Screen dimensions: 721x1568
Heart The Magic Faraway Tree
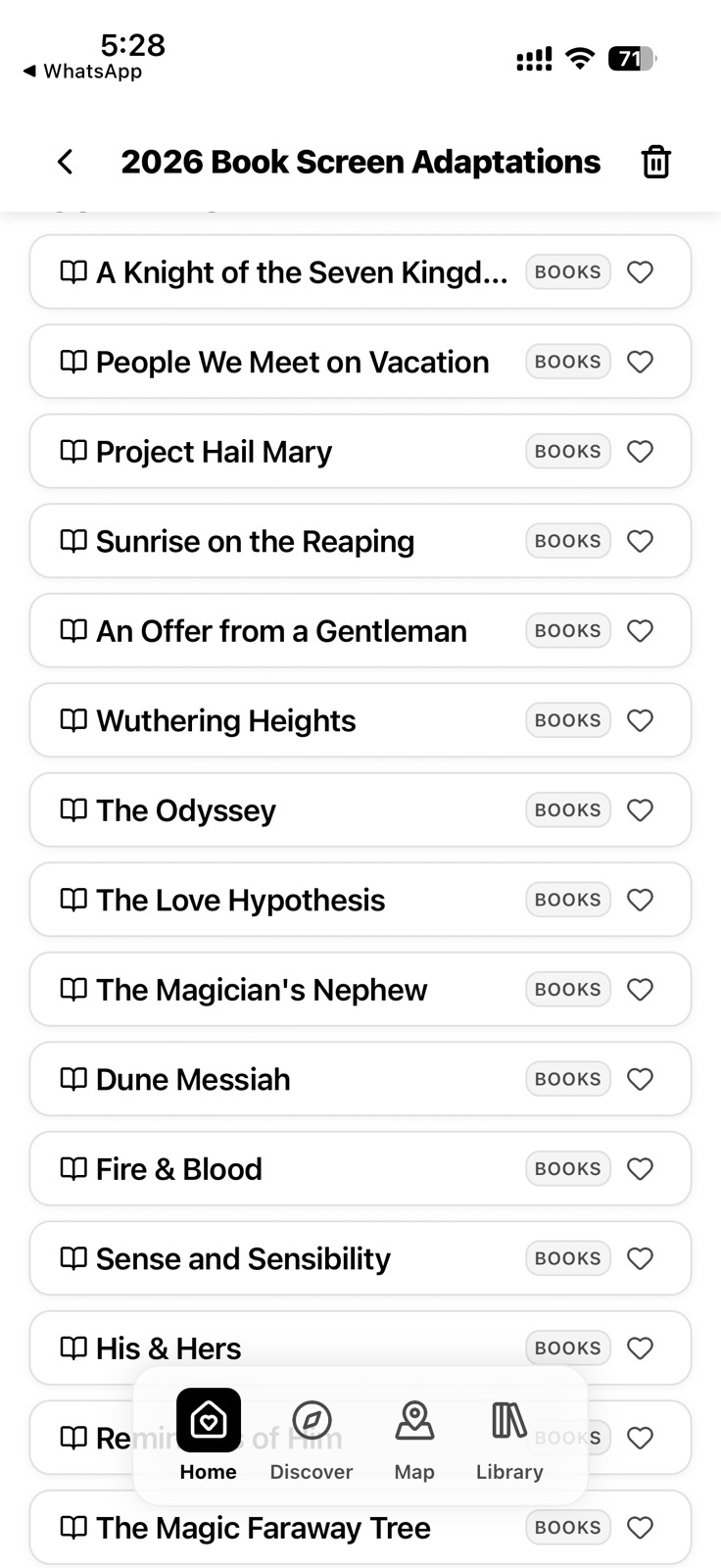click(640, 1528)
